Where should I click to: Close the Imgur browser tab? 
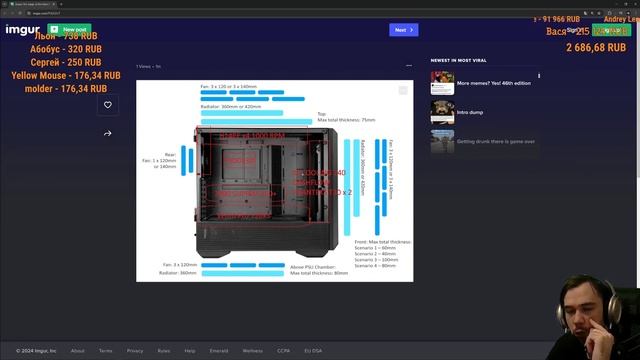coord(53,4)
